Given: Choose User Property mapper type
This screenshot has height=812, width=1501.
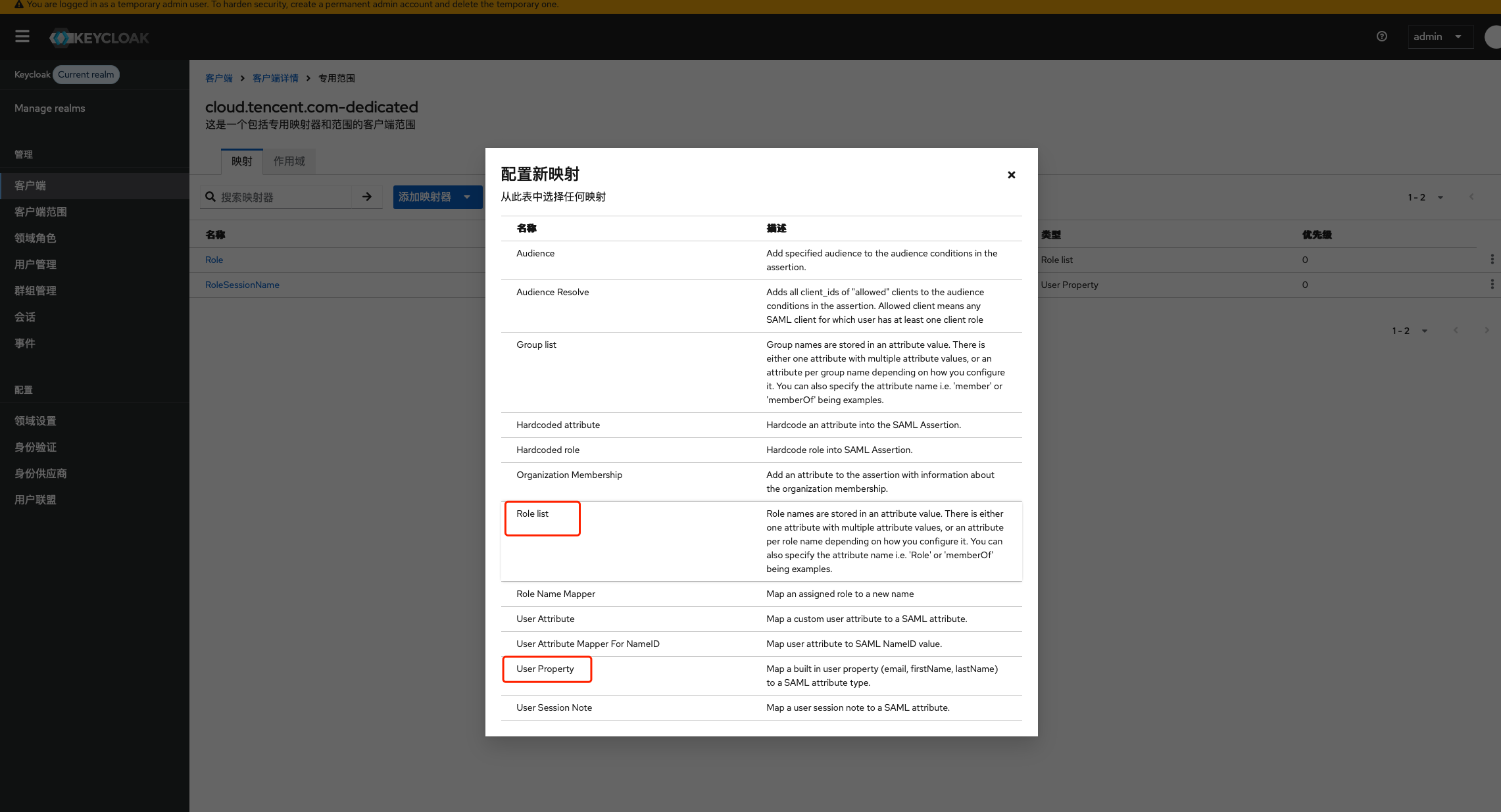Looking at the screenshot, I should [x=545, y=669].
